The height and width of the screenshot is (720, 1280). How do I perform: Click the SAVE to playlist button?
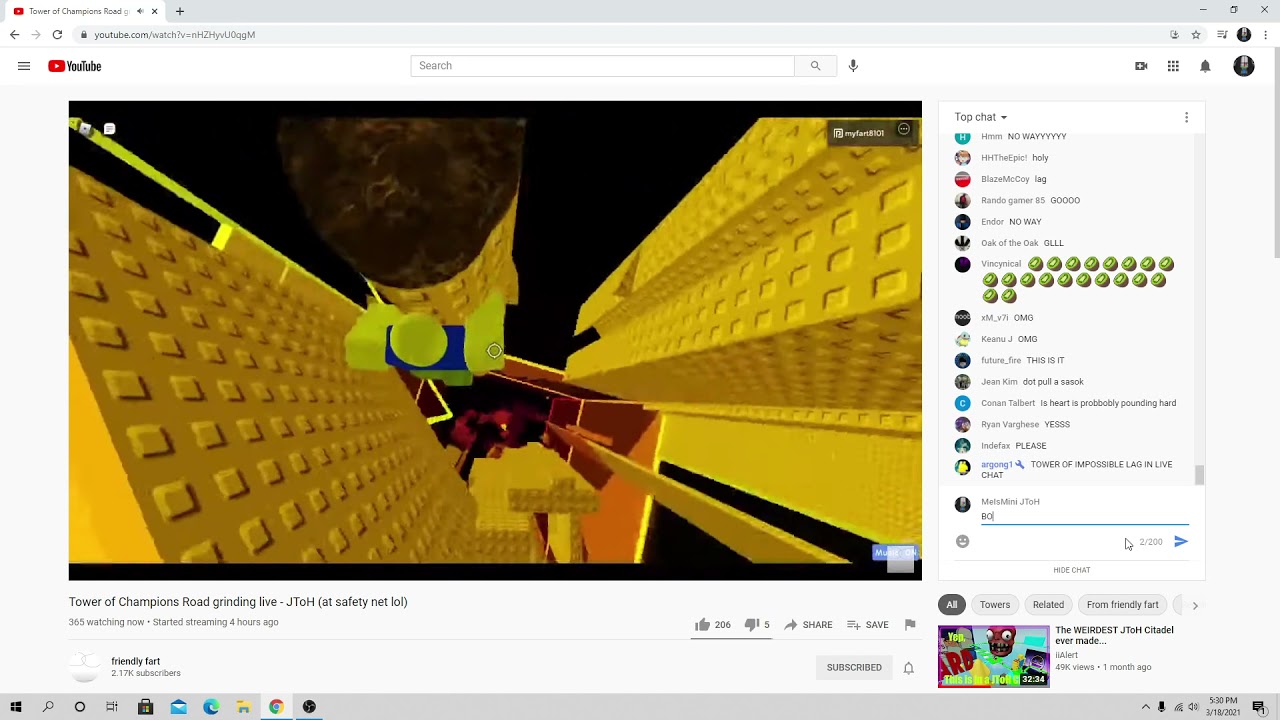click(x=867, y=625)
